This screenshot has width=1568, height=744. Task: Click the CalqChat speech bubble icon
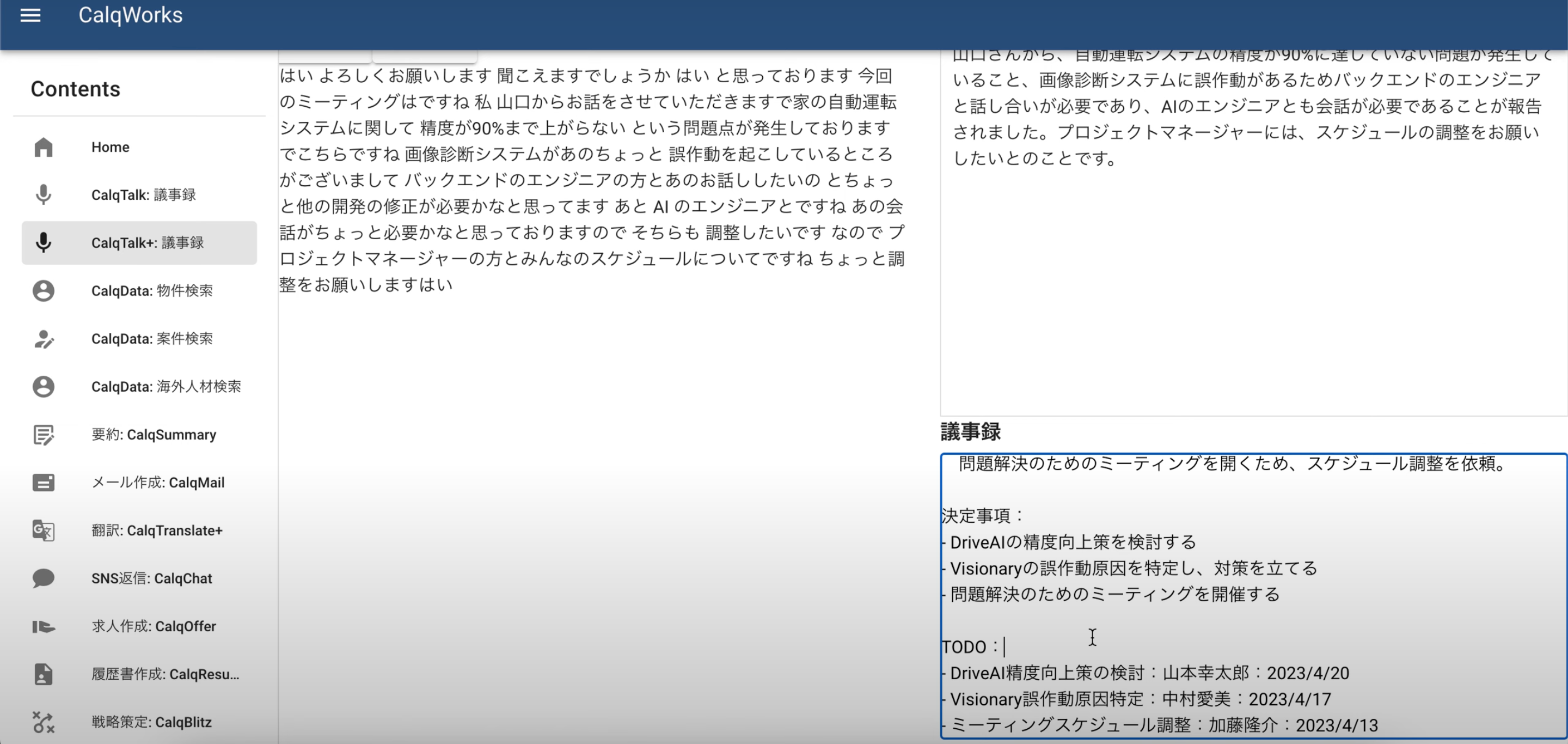(43, 578)
